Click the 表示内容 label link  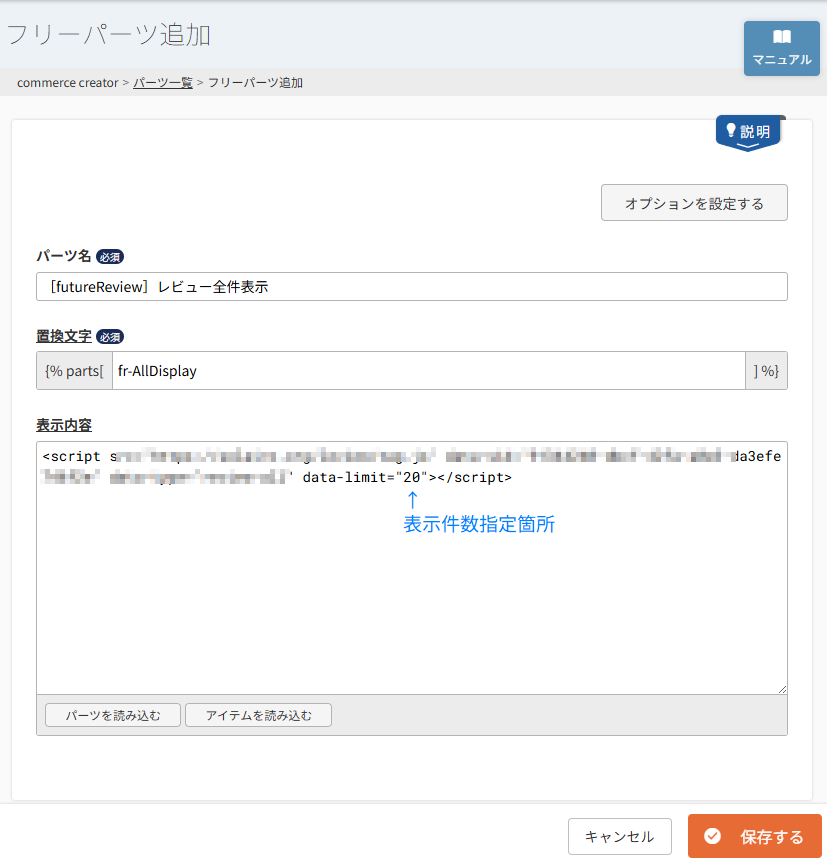[x=64, y=425]
